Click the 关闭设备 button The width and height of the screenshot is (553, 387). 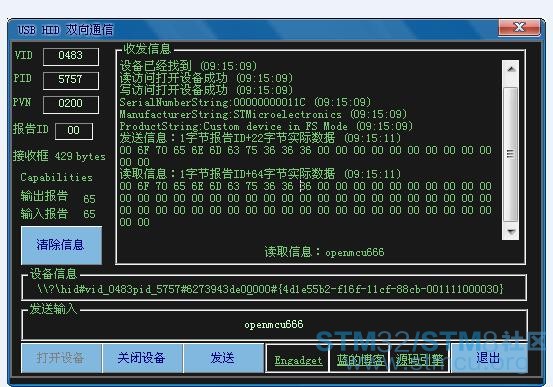[142, 358]
